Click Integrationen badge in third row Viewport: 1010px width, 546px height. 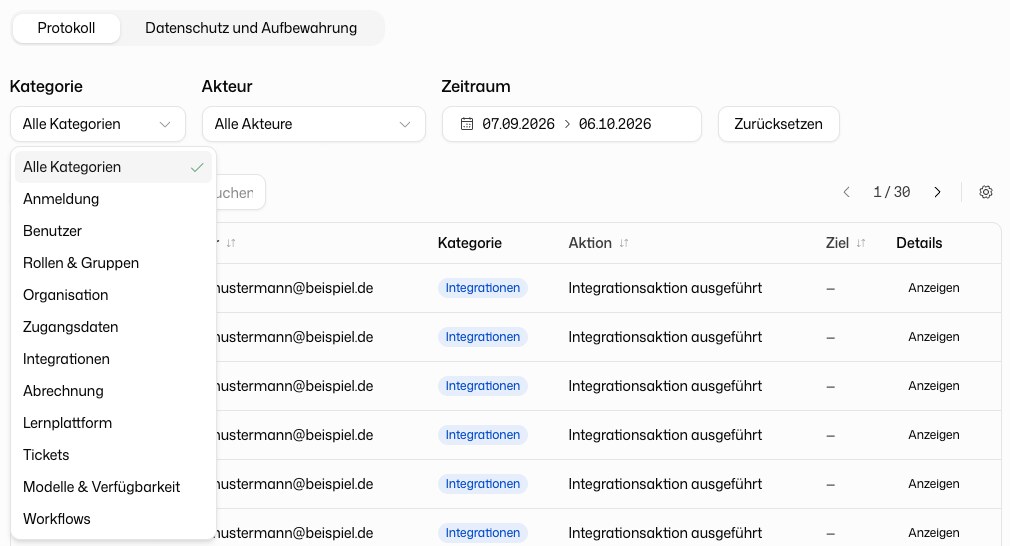click(x=482, y=386)
